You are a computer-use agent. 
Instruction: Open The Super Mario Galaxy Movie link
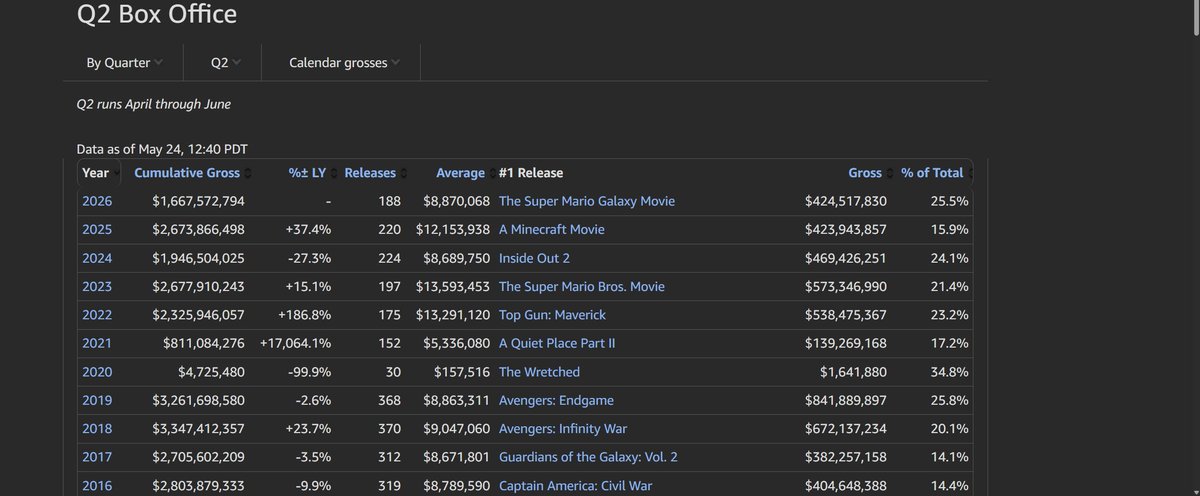[586, 201]
